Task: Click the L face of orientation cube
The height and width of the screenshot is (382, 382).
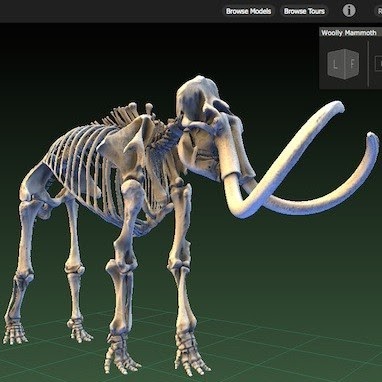Action: [335, 64]
